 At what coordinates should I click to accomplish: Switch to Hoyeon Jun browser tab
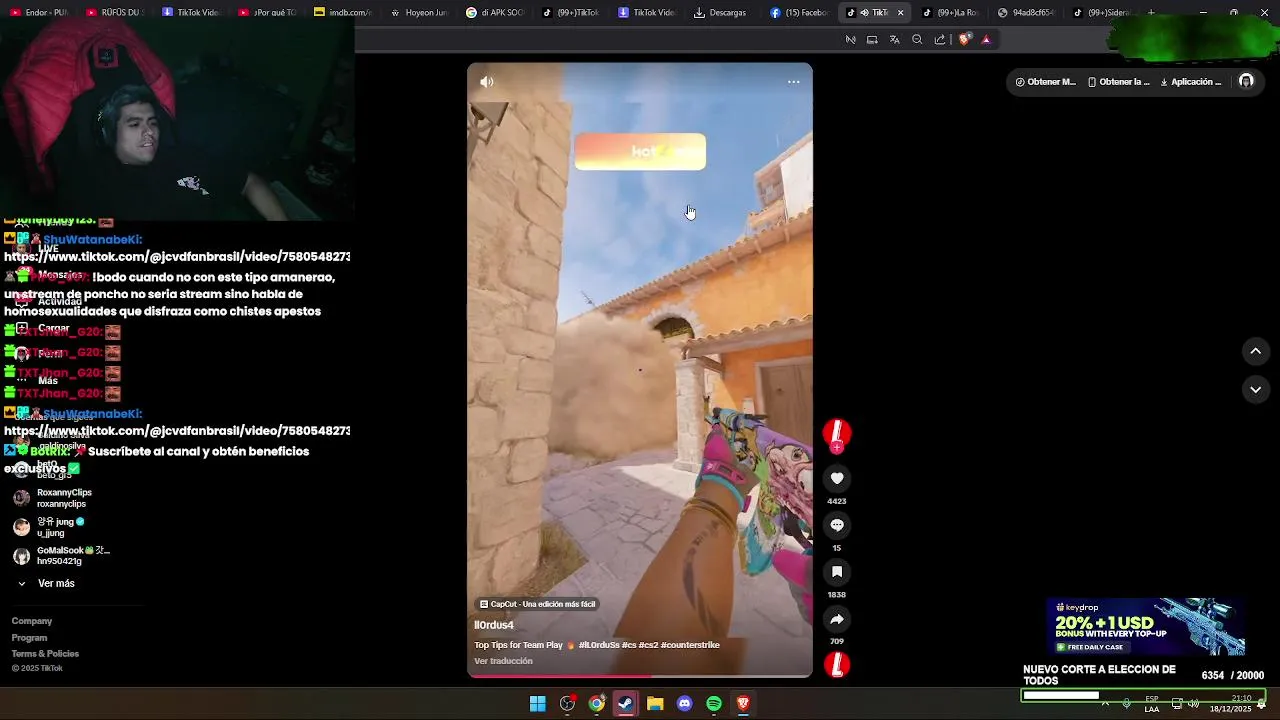[x=419, y=13]
